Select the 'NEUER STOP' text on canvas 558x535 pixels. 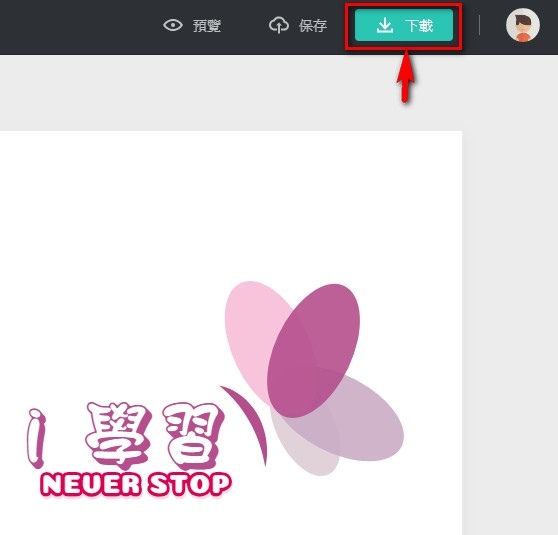[136, 485]
